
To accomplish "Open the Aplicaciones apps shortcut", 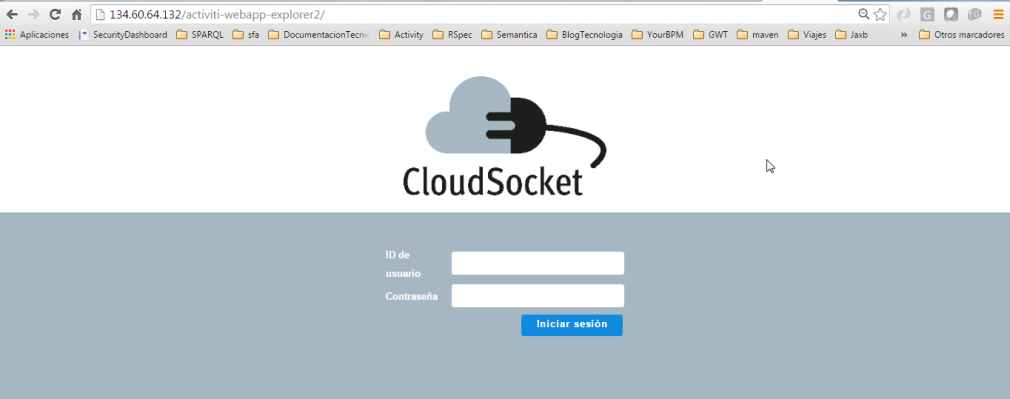I will [37, 35].
